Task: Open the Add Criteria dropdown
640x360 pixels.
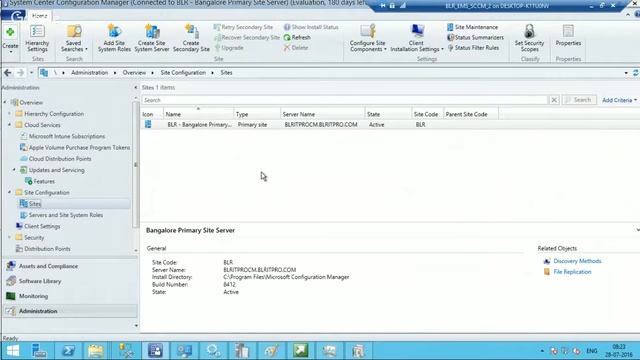Action: [619, 100]
